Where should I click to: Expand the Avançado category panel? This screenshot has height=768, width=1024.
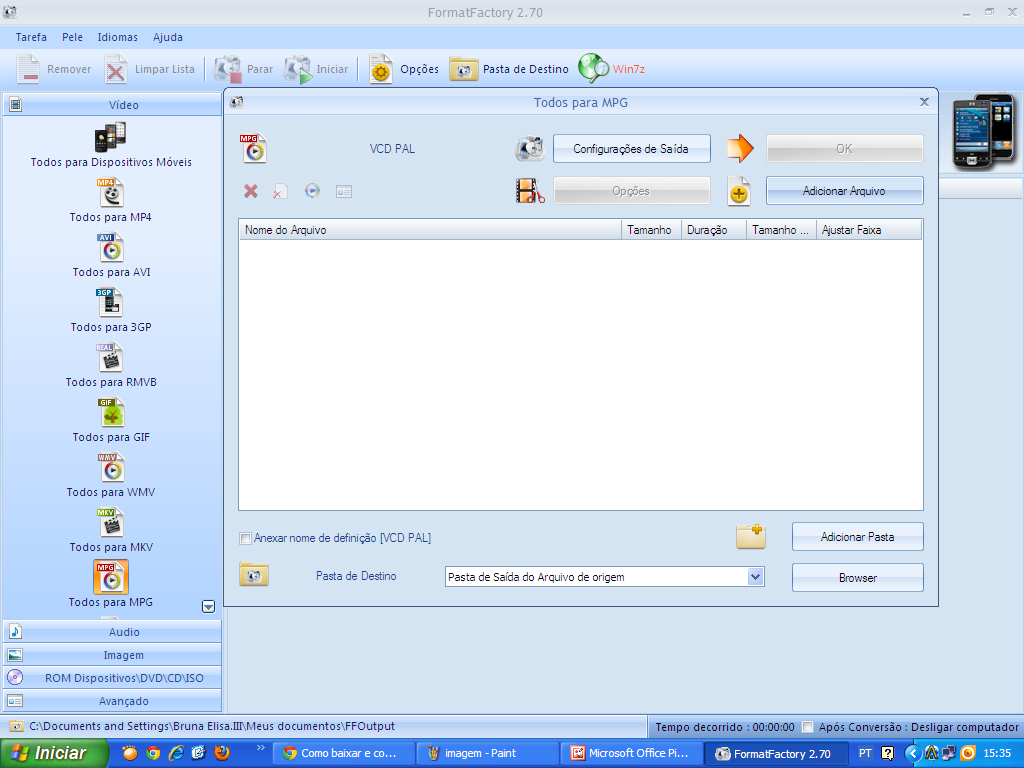(112, 701)
